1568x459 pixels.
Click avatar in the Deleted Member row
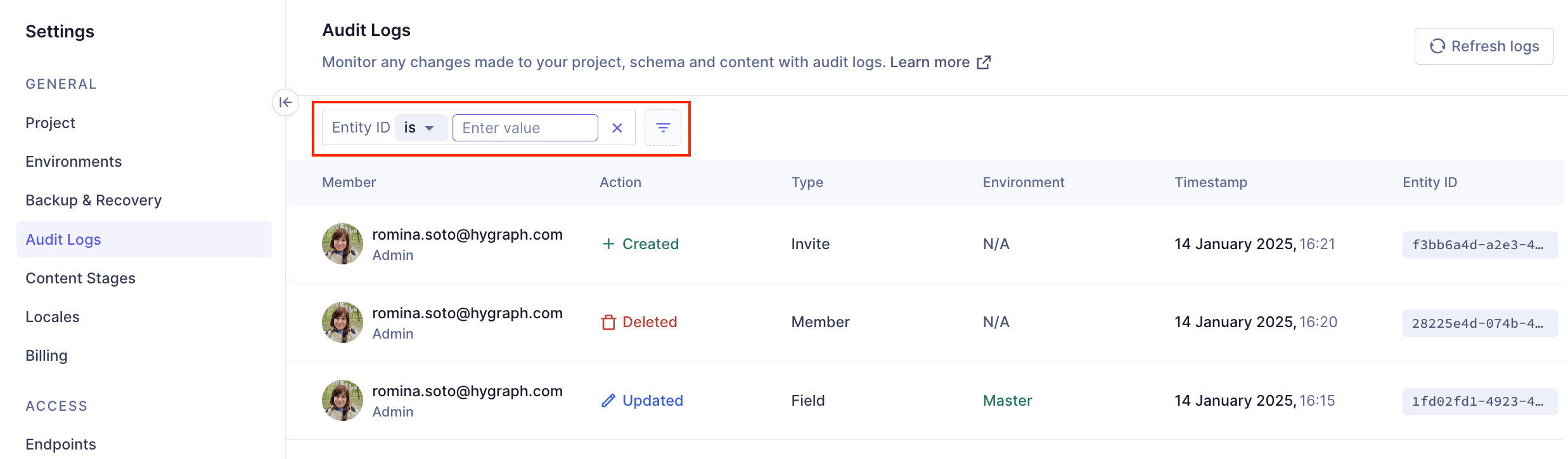(342, 323)
